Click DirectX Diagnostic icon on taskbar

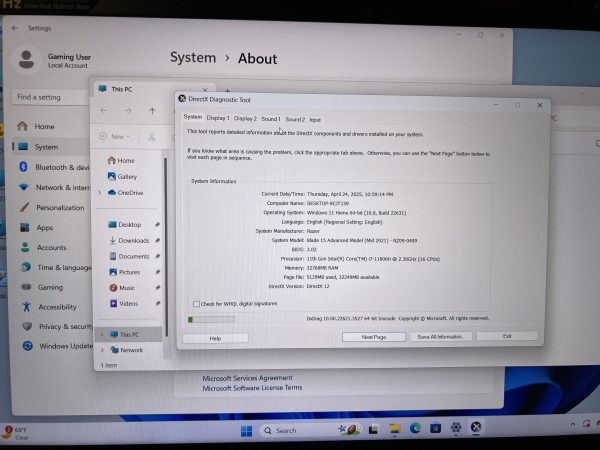click(476, 427)
